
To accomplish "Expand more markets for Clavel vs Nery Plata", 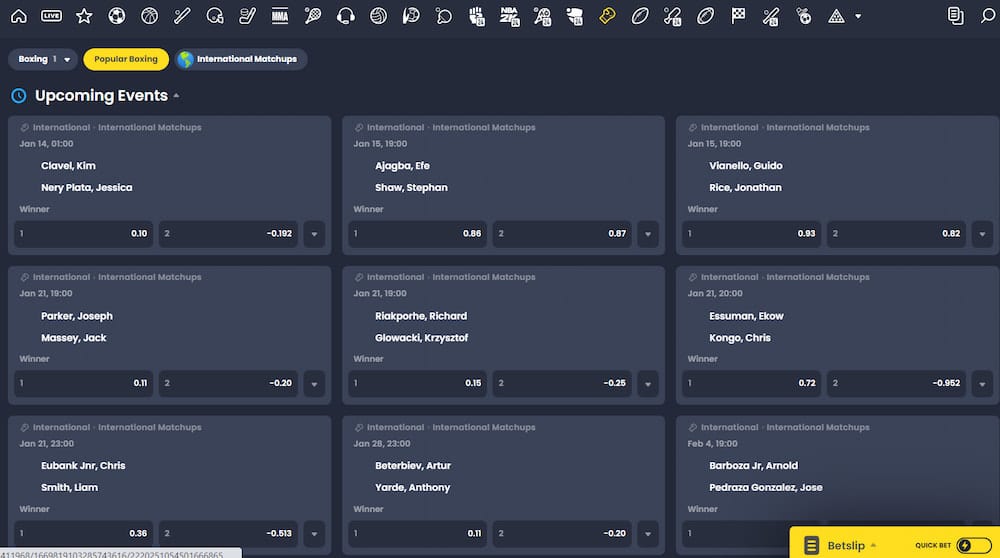I will (x=314, y=234).
